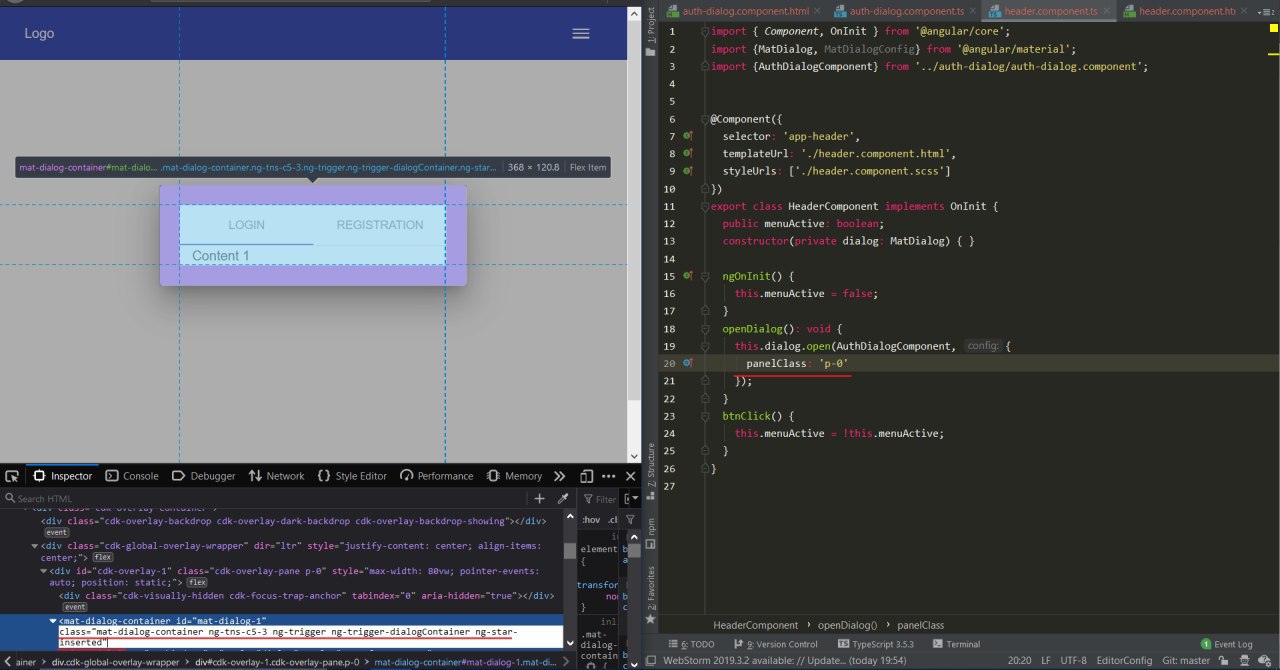Change LF line separator in status bar
This screenshot has height=670, width=1280.
(1045, 660)
